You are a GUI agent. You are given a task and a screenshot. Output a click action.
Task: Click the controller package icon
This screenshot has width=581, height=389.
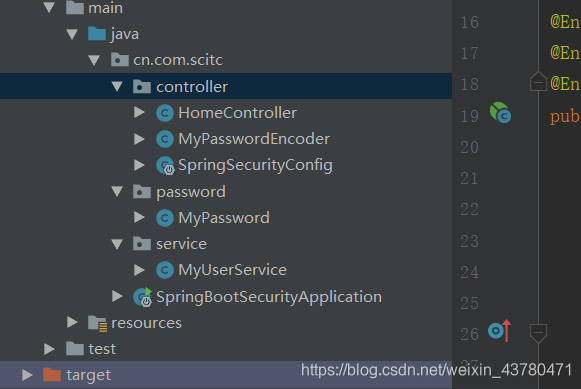pyautogui.click(x=142, y=86)
